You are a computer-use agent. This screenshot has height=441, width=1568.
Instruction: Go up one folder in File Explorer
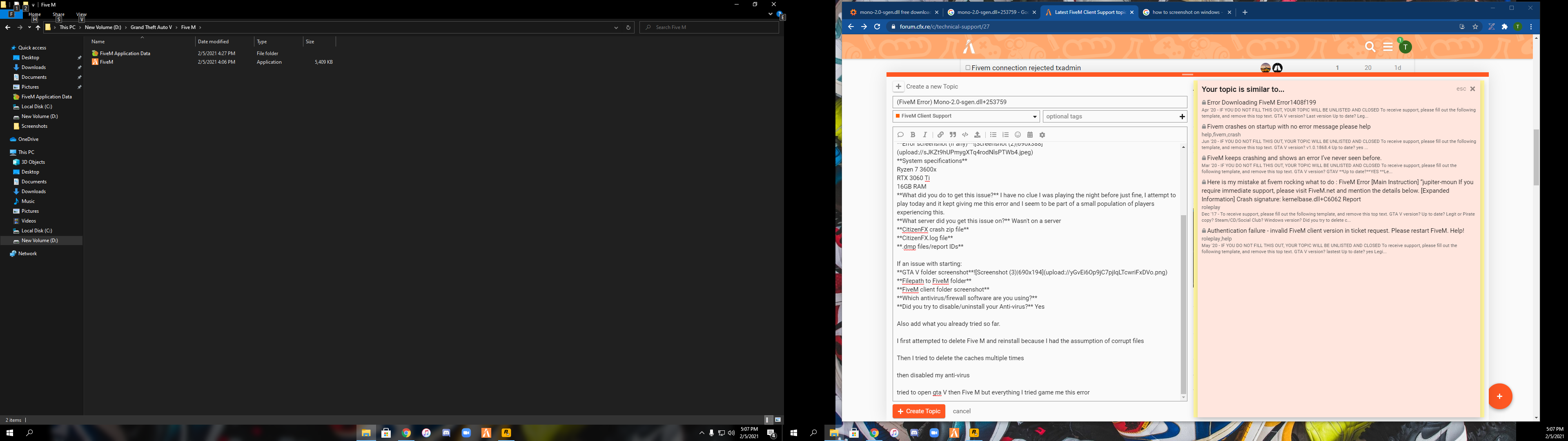click(x=38, y=27)
